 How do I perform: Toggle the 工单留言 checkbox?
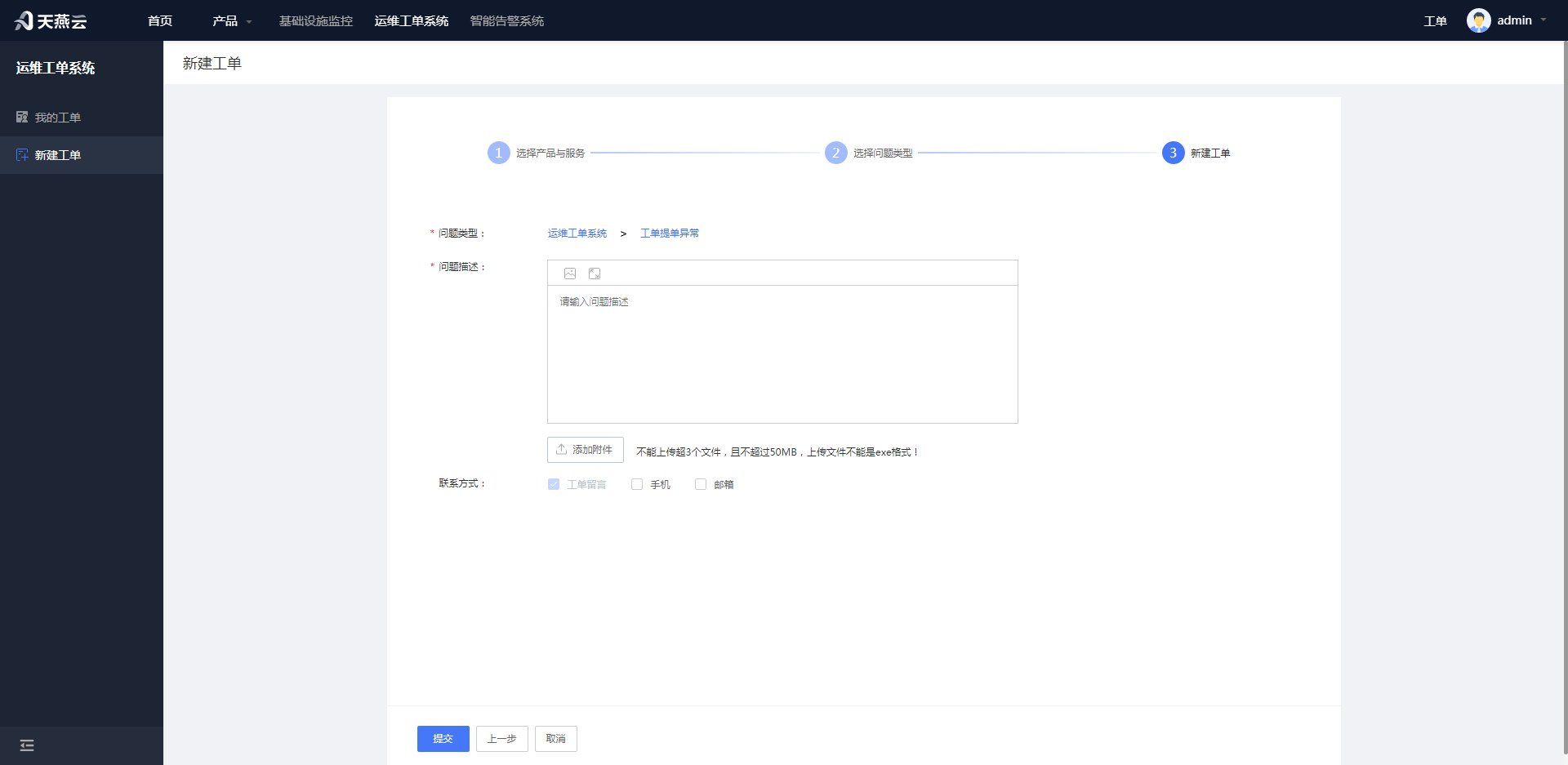coord(554,484)
